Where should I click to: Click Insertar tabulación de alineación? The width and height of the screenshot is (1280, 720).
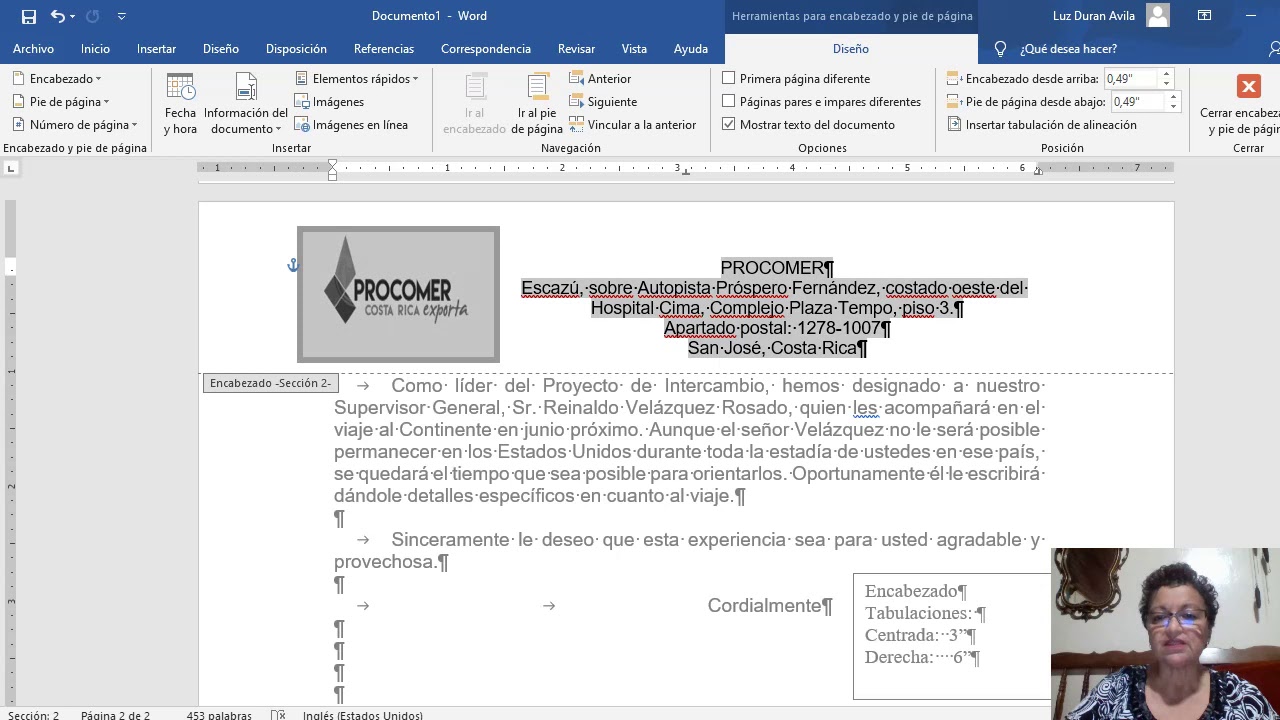tap(1041, 125)
